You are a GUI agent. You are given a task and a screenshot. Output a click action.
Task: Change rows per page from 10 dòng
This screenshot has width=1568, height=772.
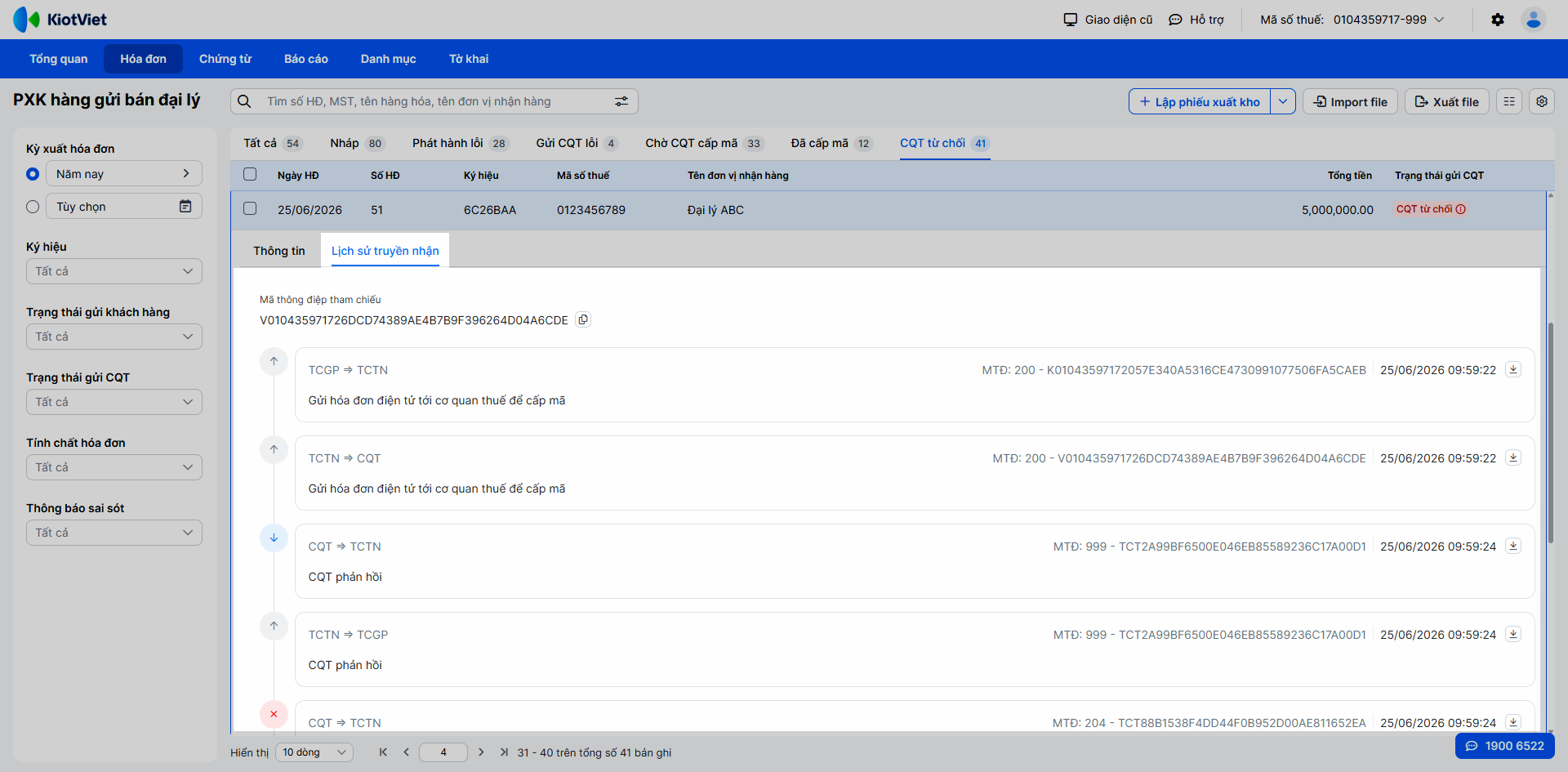(x=314, y=752)
